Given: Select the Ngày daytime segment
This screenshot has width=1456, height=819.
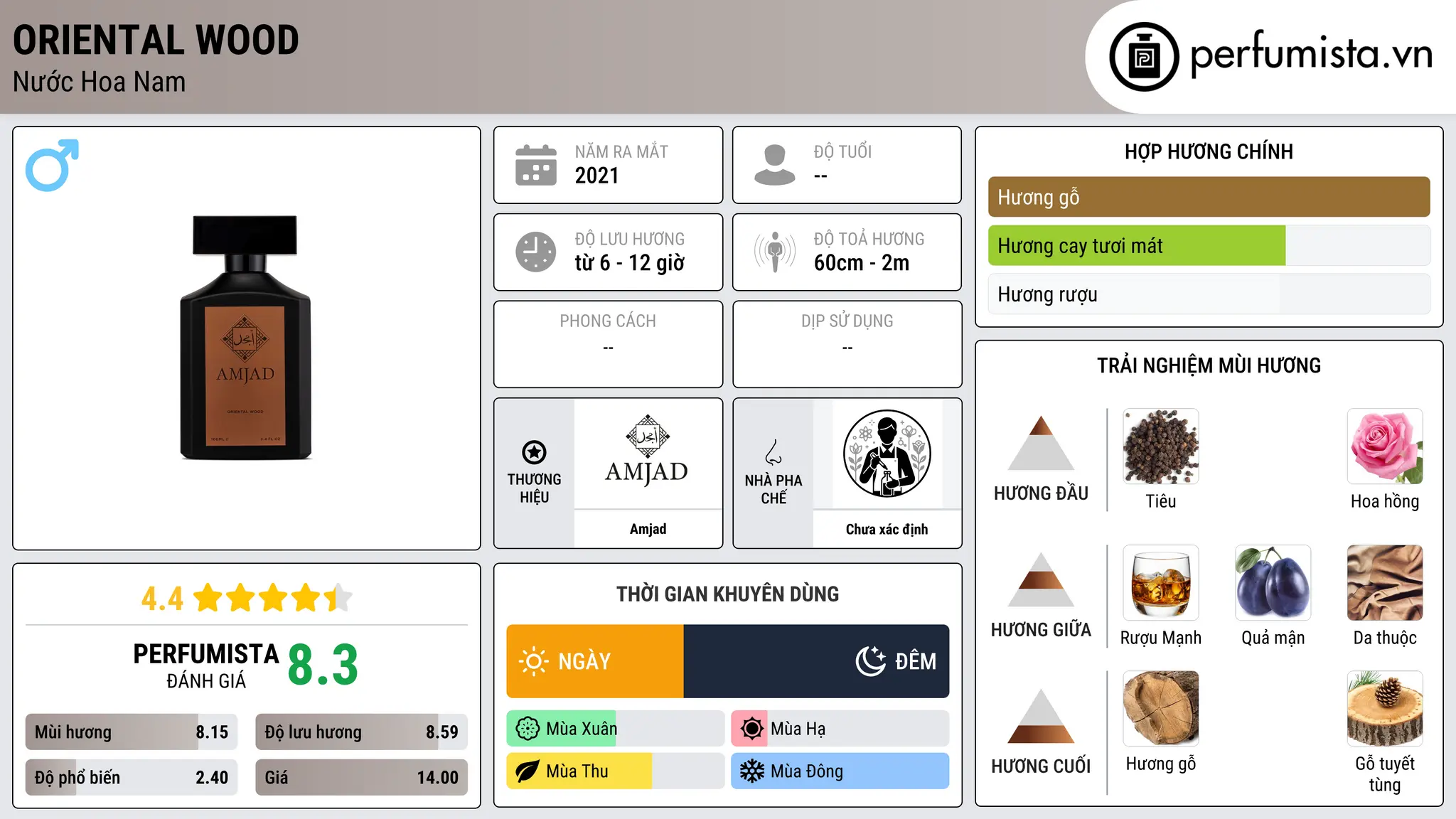Looking at the screenshot, I should (595, 661).
